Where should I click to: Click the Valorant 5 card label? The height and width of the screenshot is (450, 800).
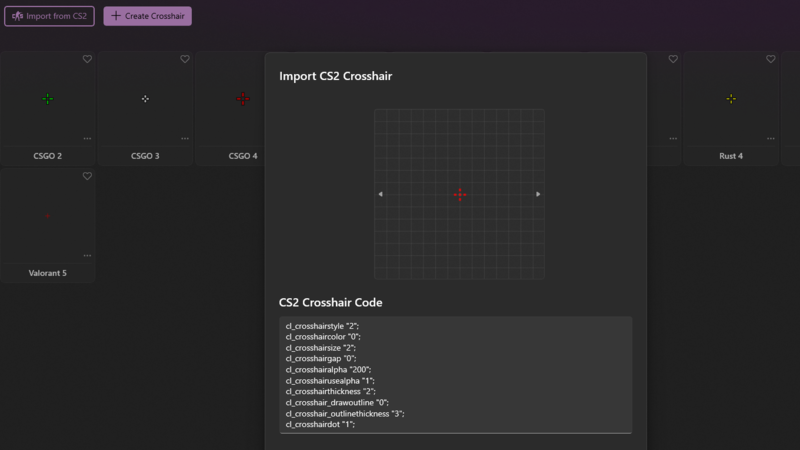(x=47, y=273)
